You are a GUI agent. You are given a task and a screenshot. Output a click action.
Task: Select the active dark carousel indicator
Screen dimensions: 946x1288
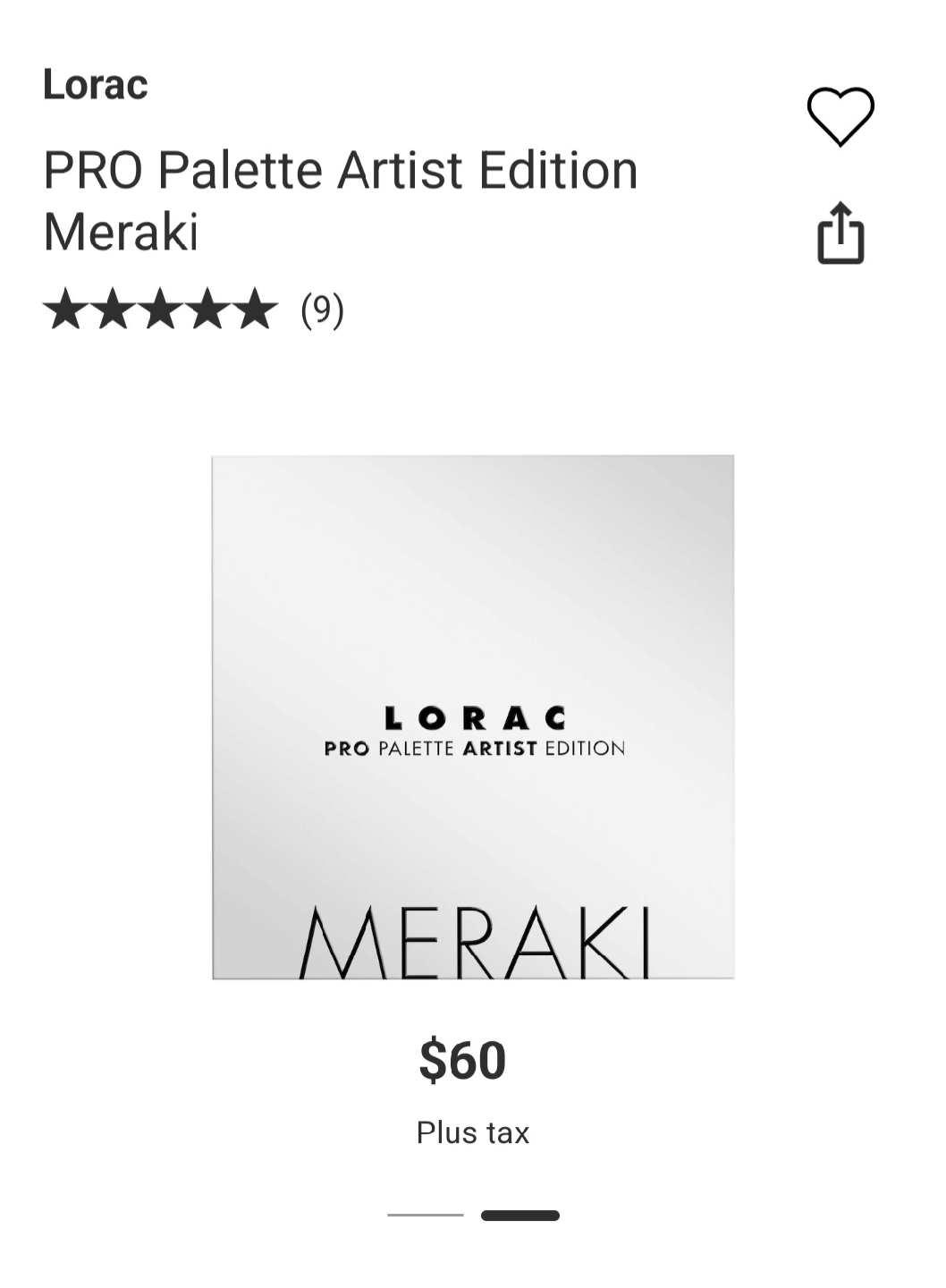[520, 1215]
